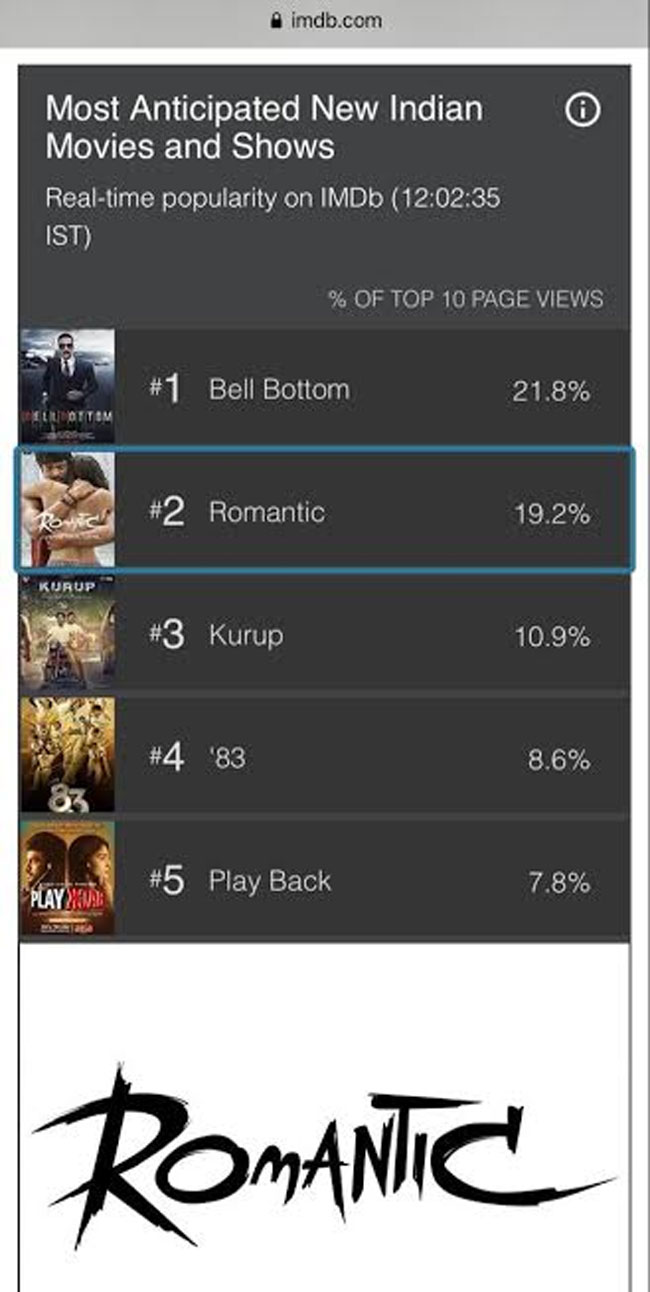Open the Bell Bottom poster thumbnail

coord(67,386)
